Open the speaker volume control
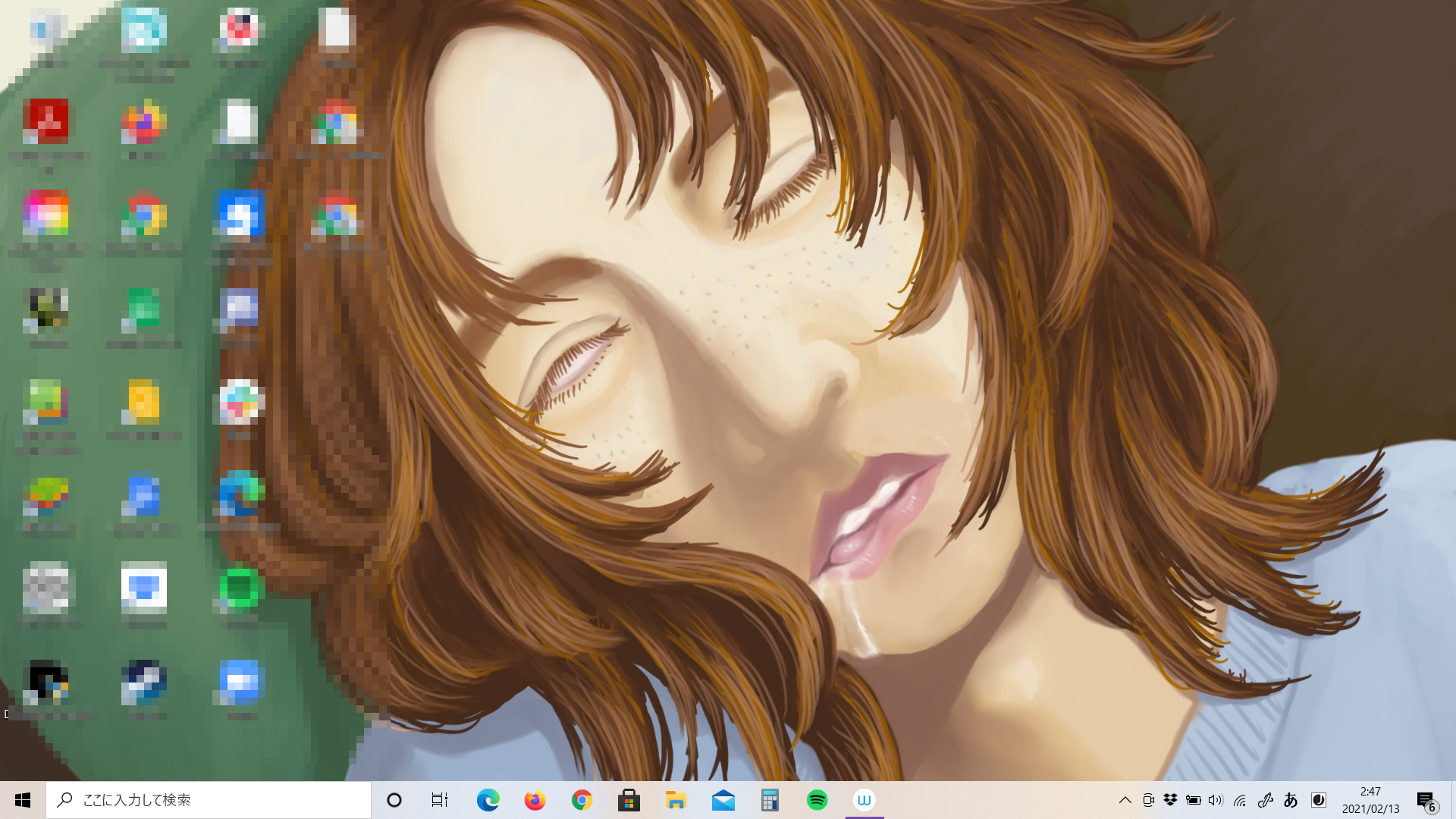1456x819 pixels. [x=1216, y=800]
